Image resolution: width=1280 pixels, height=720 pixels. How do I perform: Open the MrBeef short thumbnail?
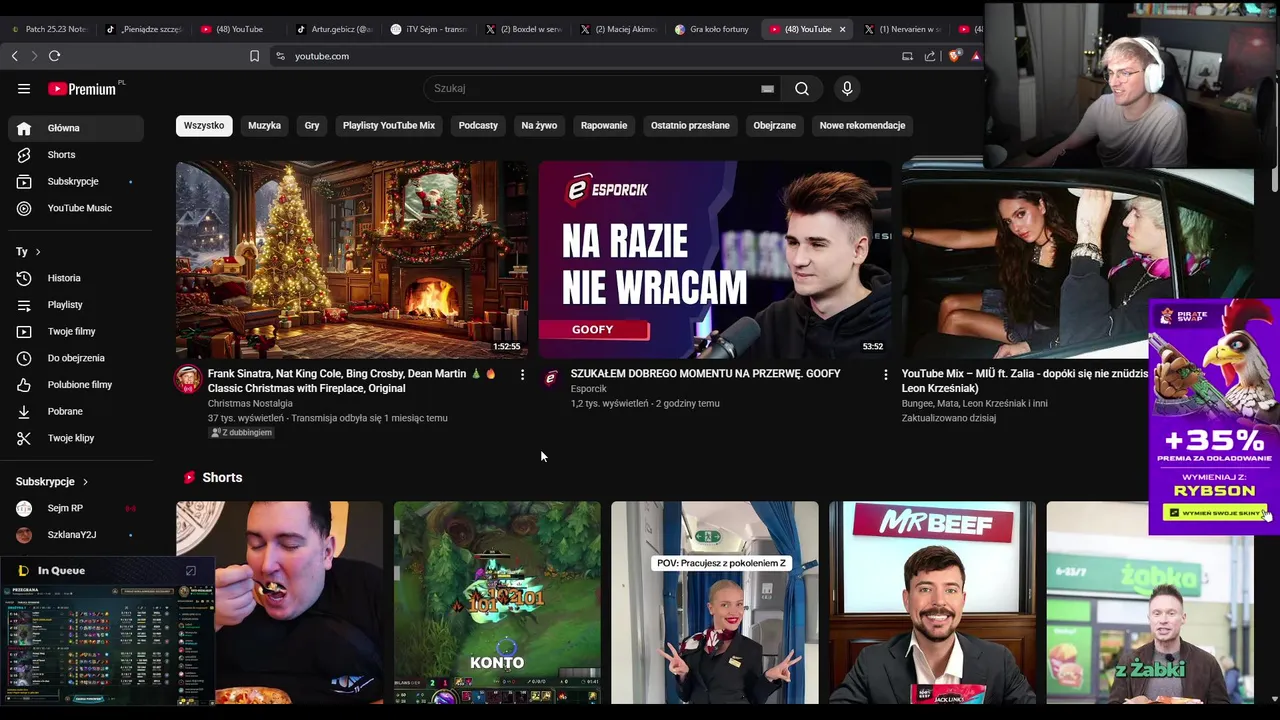coord(932,603)
